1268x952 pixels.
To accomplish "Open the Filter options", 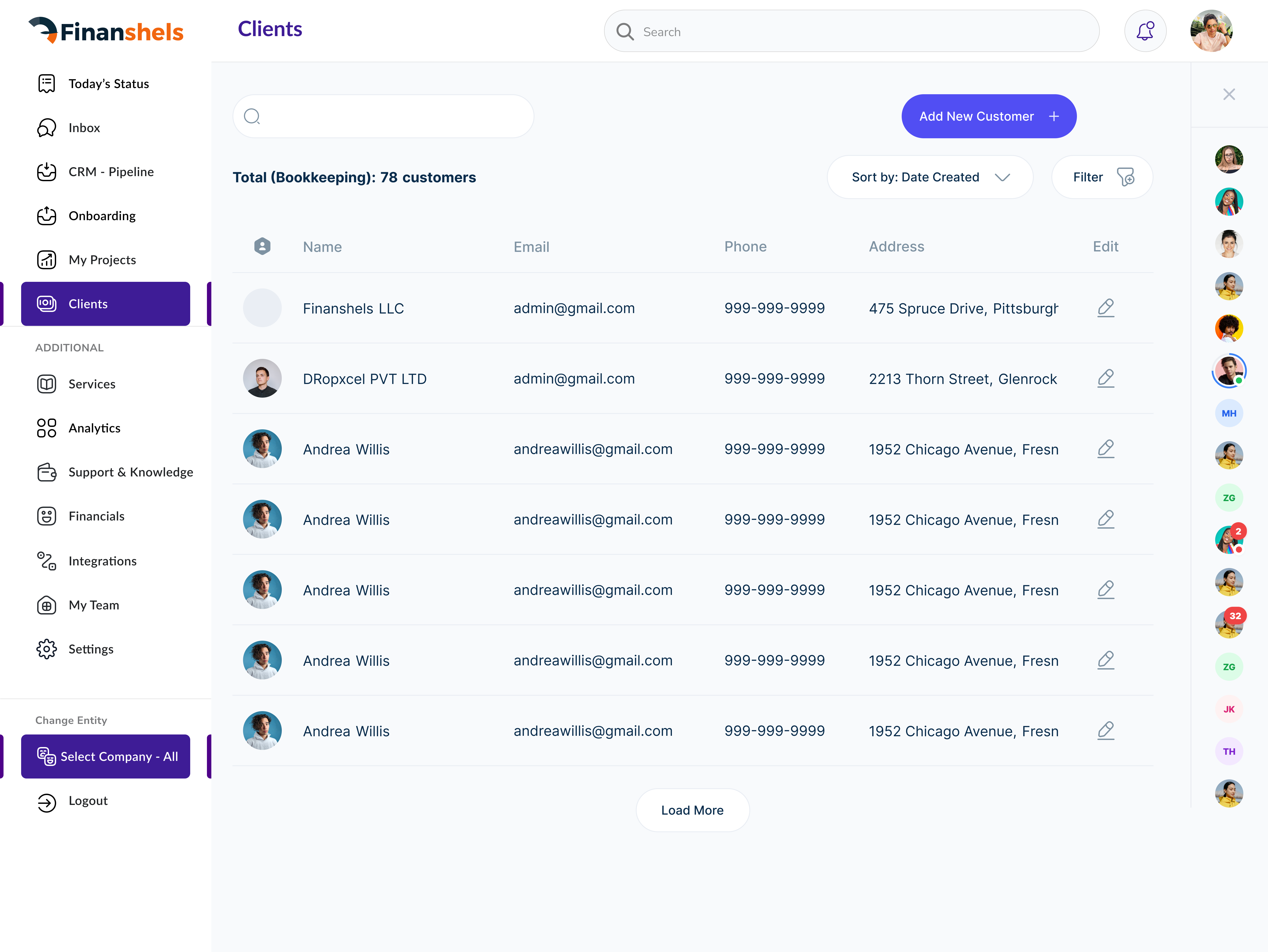I will pos(1102,177).
